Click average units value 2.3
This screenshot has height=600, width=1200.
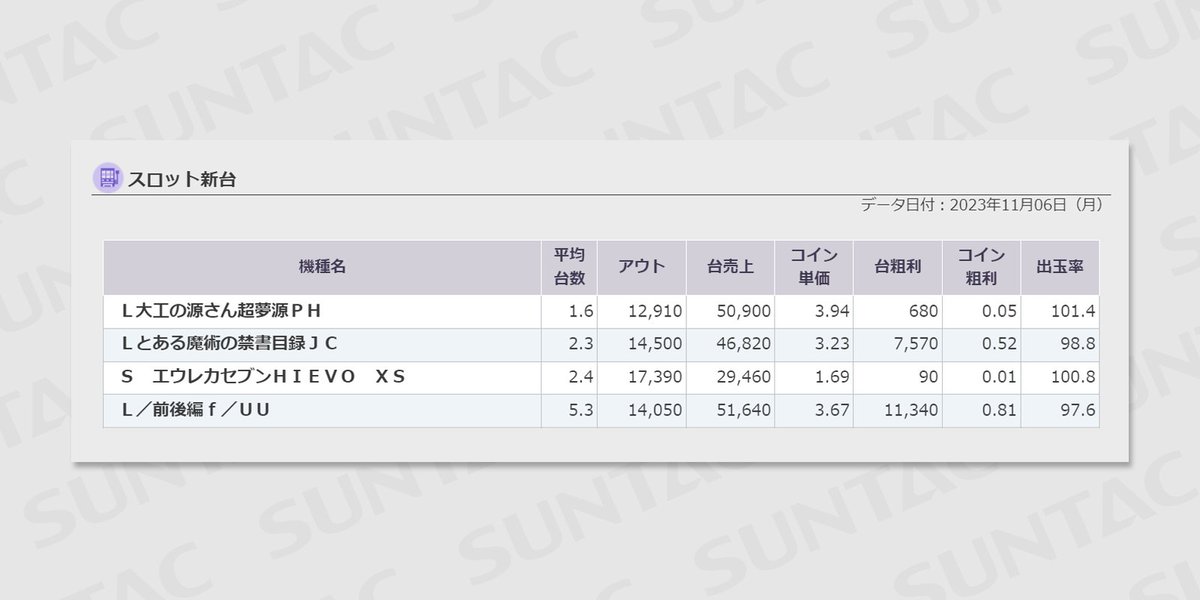point(581,344)
